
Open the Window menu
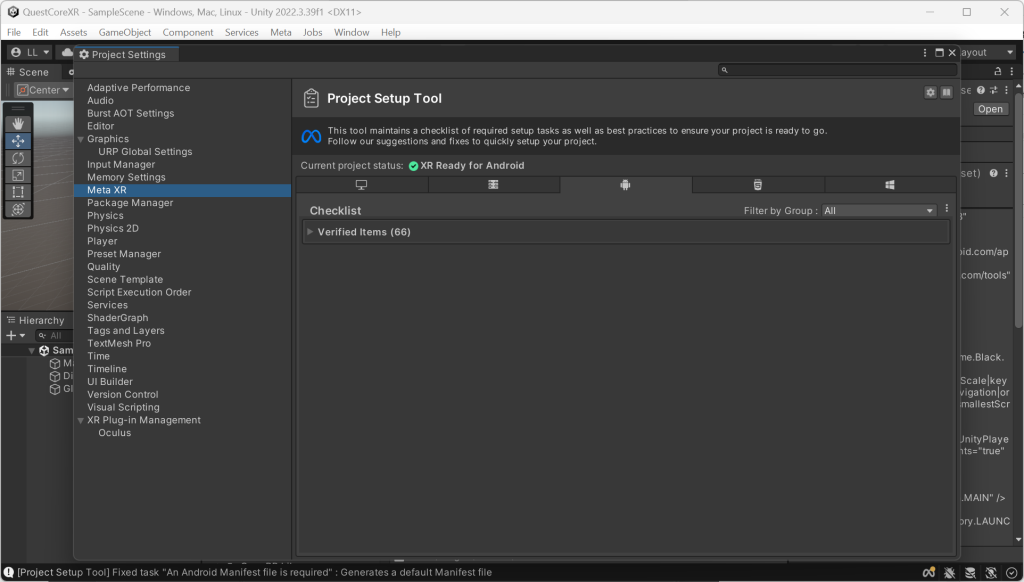click(x=351, y=32)
